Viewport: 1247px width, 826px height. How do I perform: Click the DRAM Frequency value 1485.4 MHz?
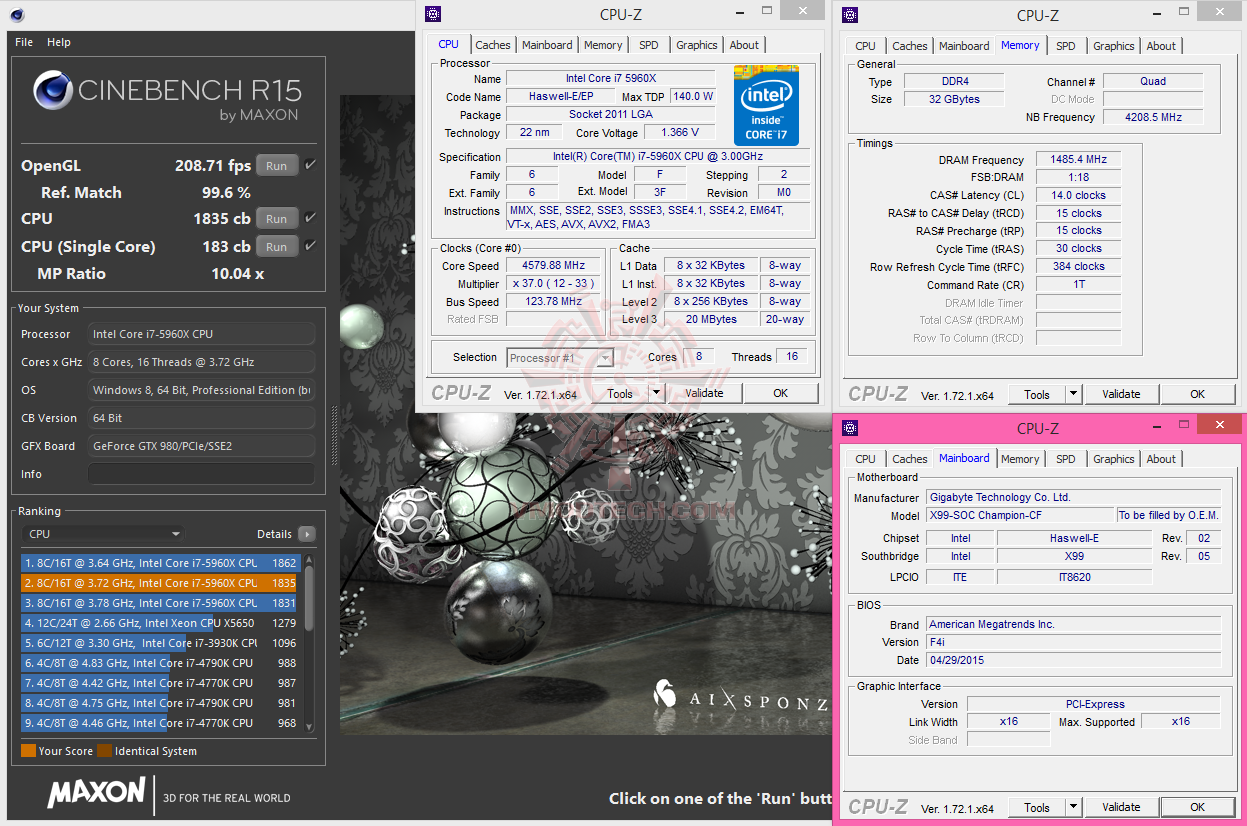[x=1078, y=160]
